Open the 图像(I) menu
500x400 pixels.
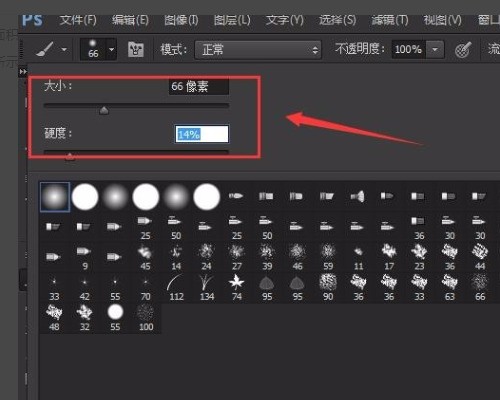[x=181, y=20]
